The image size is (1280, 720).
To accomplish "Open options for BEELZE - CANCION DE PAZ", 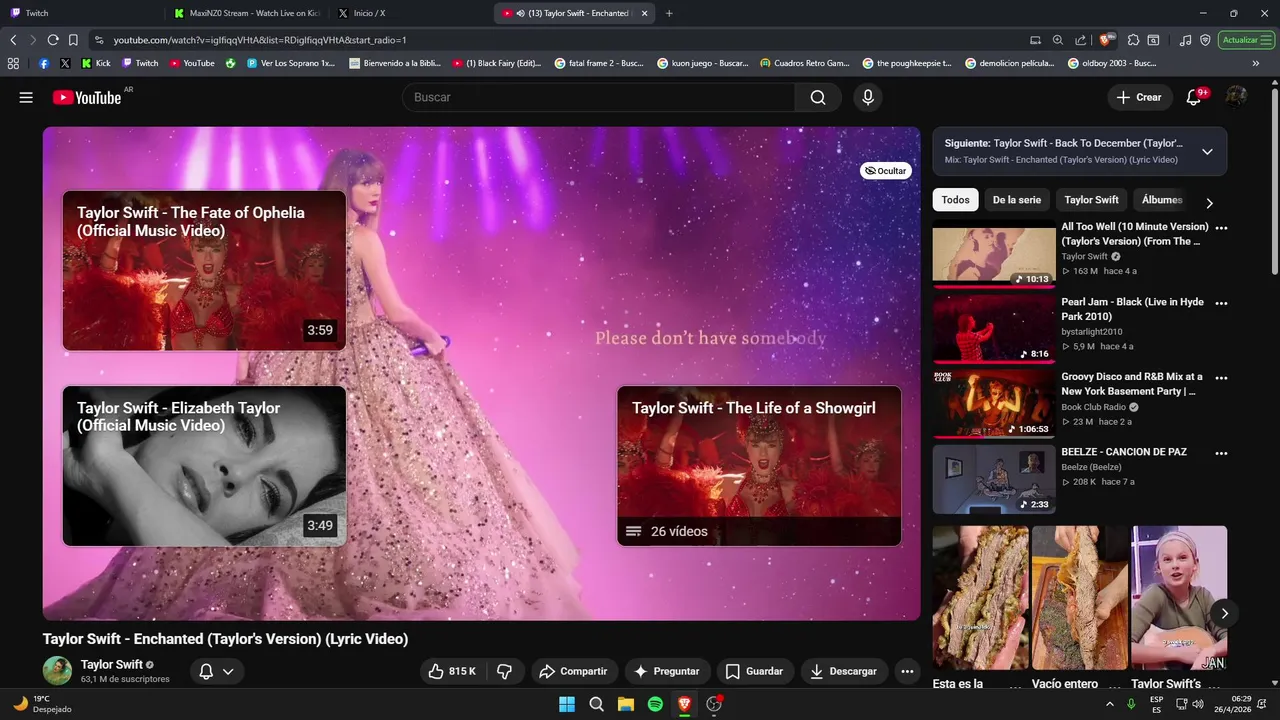I will coord(1221,453).
